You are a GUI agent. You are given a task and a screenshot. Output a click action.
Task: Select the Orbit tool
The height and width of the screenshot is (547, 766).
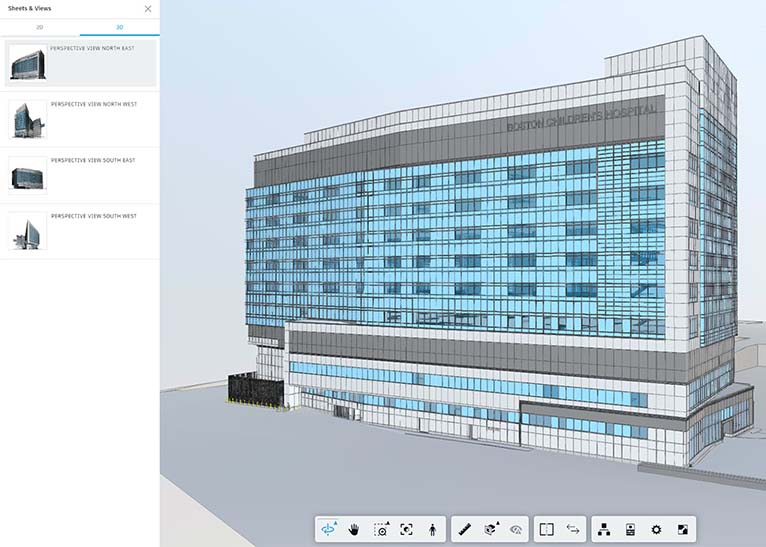pos(329,529)
